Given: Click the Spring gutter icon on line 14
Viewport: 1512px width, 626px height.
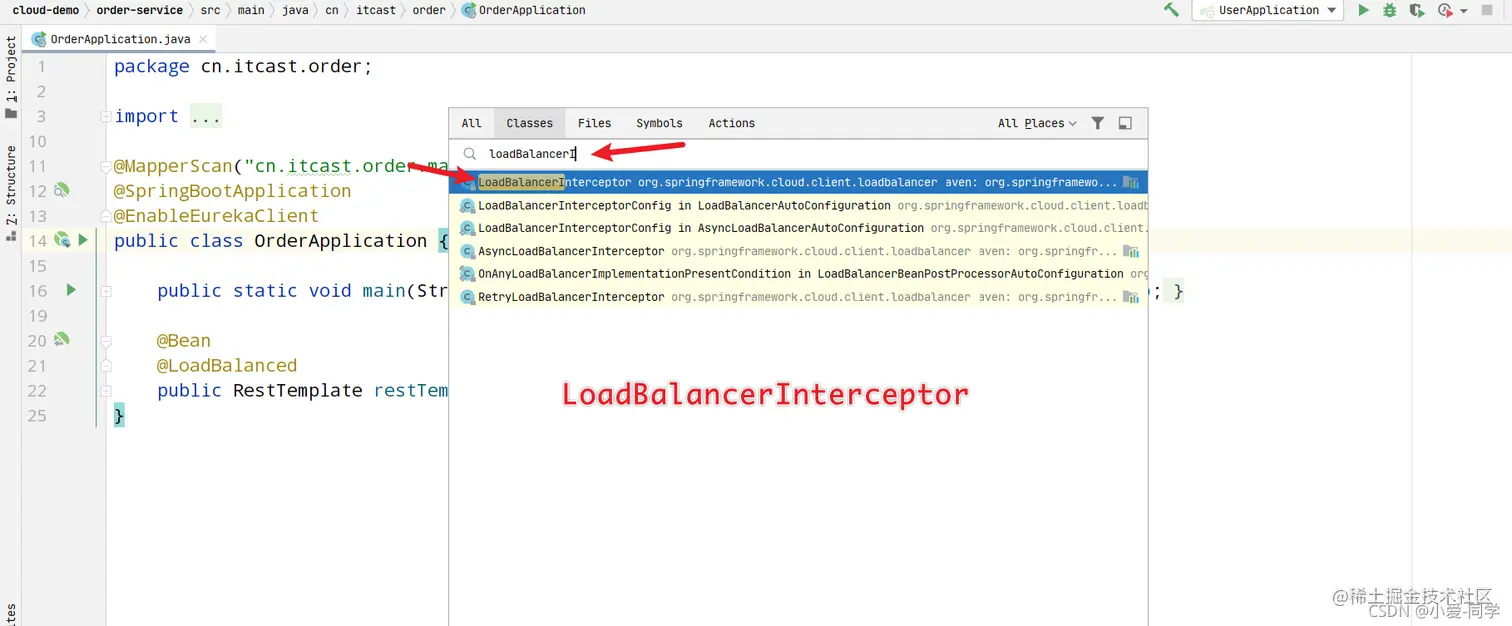Looking at the screenshot, I should click(62, 240).
